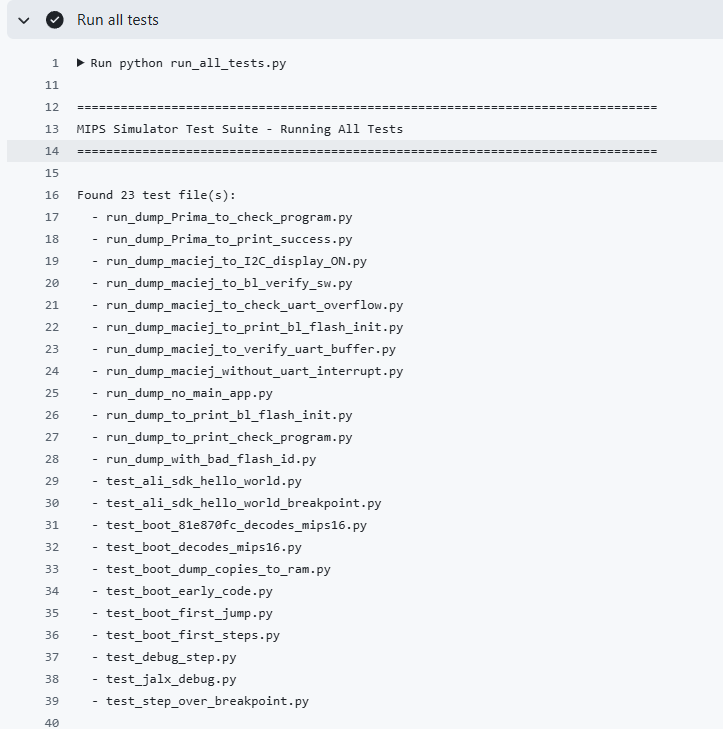723x729 pixels.
Task: Click the run_dump_maciej_to_I2C_display_ON.py log entry
Action: (x=236, y=261)
